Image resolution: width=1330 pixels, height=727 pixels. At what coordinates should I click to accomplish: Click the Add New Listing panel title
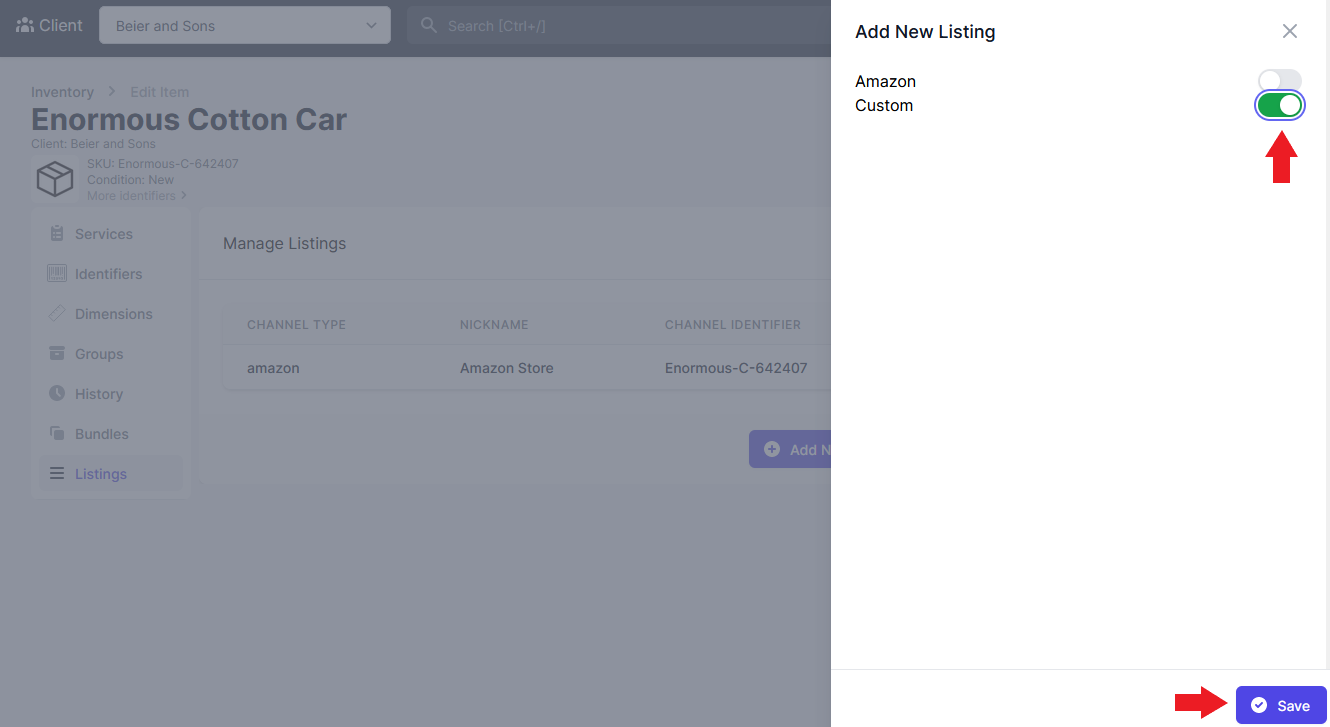click(x=925, y=31)
